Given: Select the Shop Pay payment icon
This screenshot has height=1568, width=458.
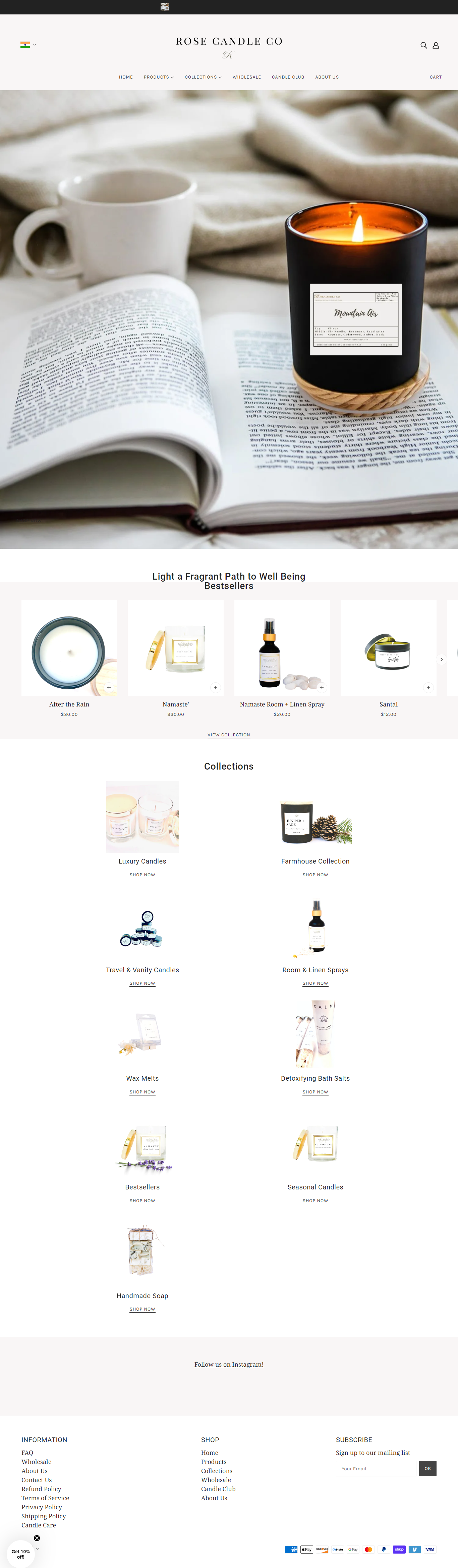Looking at the screenshot, I should coord(399,1549).
